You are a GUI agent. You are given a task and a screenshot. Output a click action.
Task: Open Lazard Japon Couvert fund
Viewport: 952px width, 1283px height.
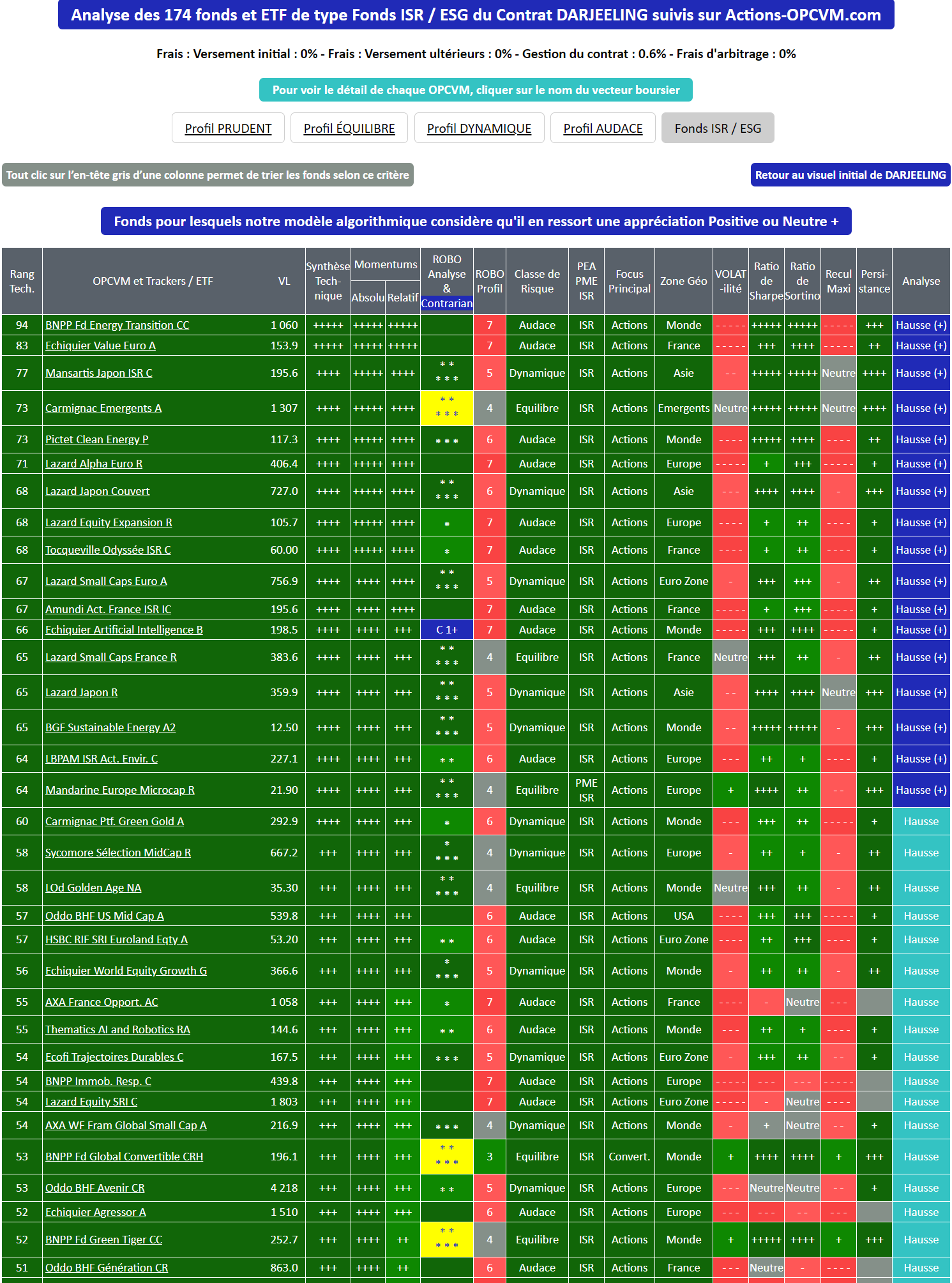97,491
